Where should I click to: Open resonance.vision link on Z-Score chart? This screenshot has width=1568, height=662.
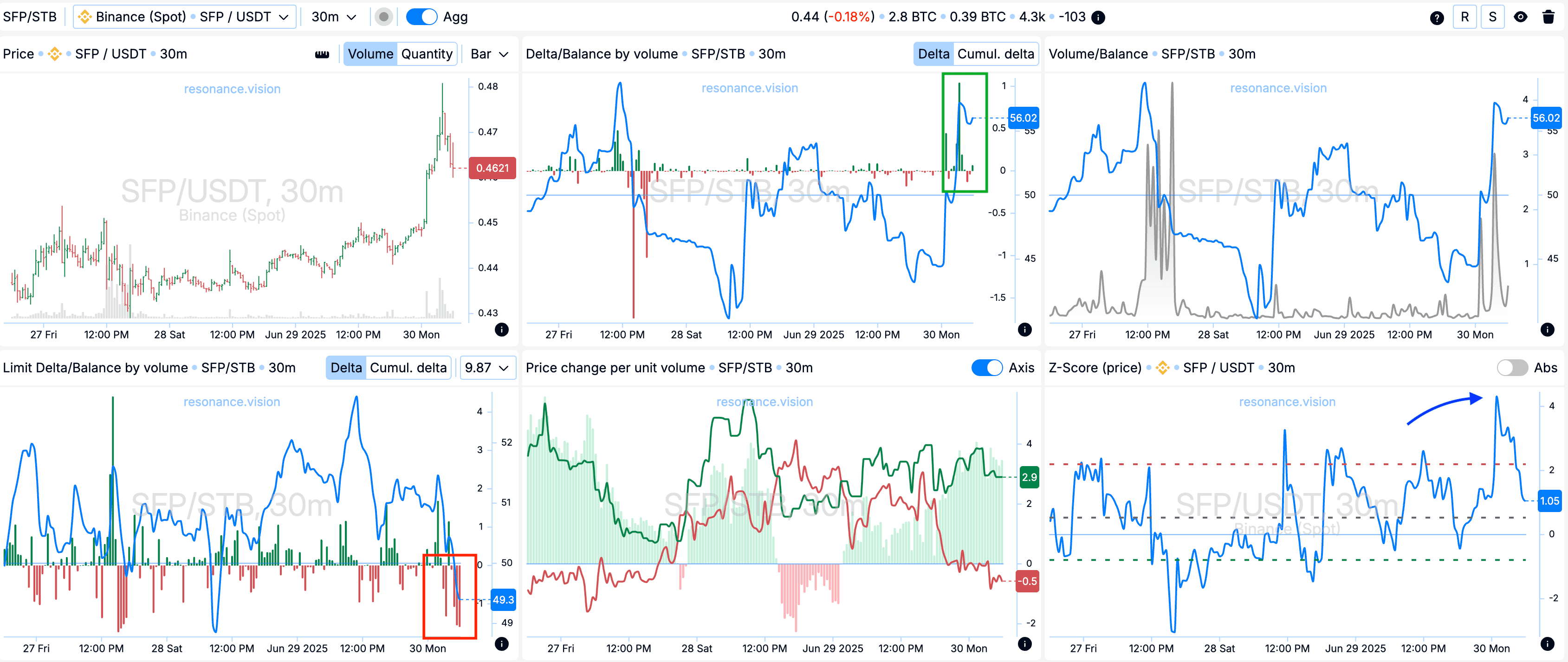coord(1287,402)
